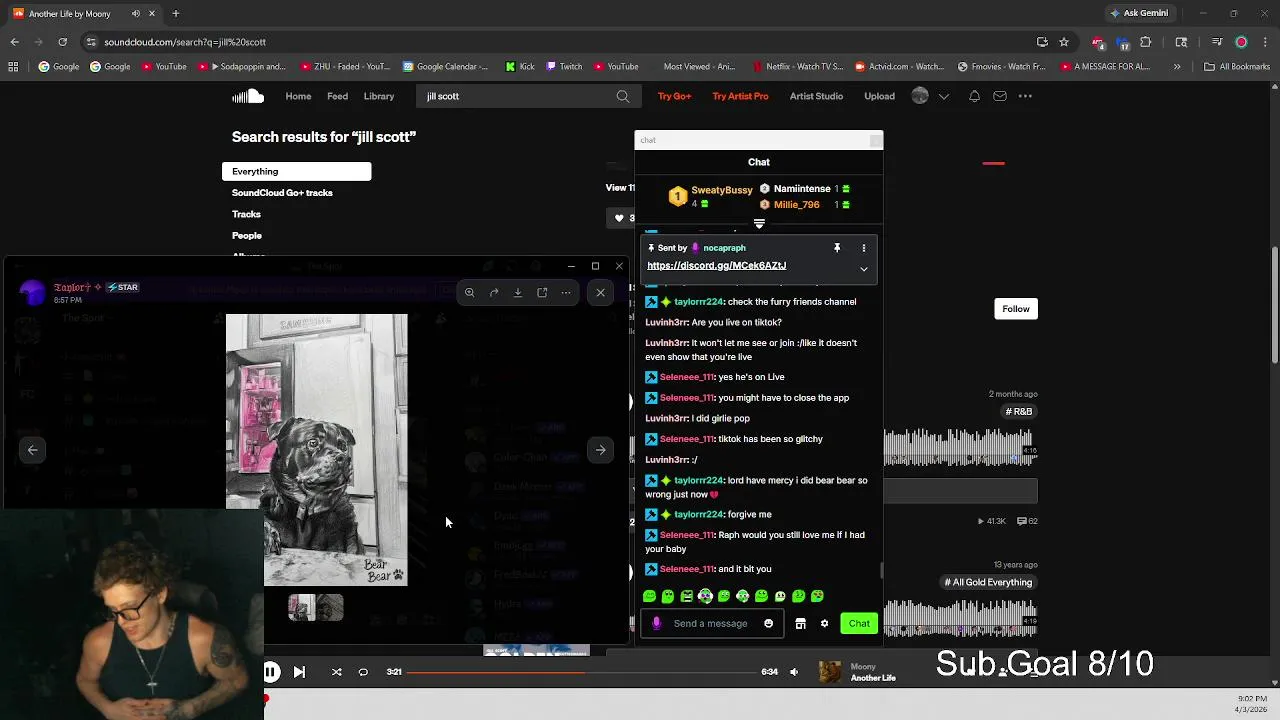Open image in browser from Discord viewer
Screen dimensions: 1280x720
[x=542, y=292]
